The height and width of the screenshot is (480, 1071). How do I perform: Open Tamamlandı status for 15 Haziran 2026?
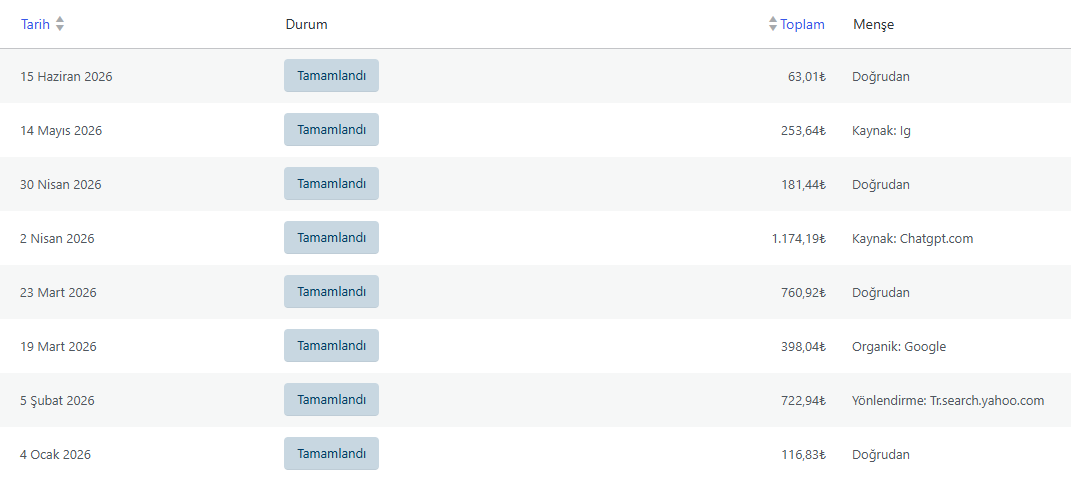tap(331, 76)
